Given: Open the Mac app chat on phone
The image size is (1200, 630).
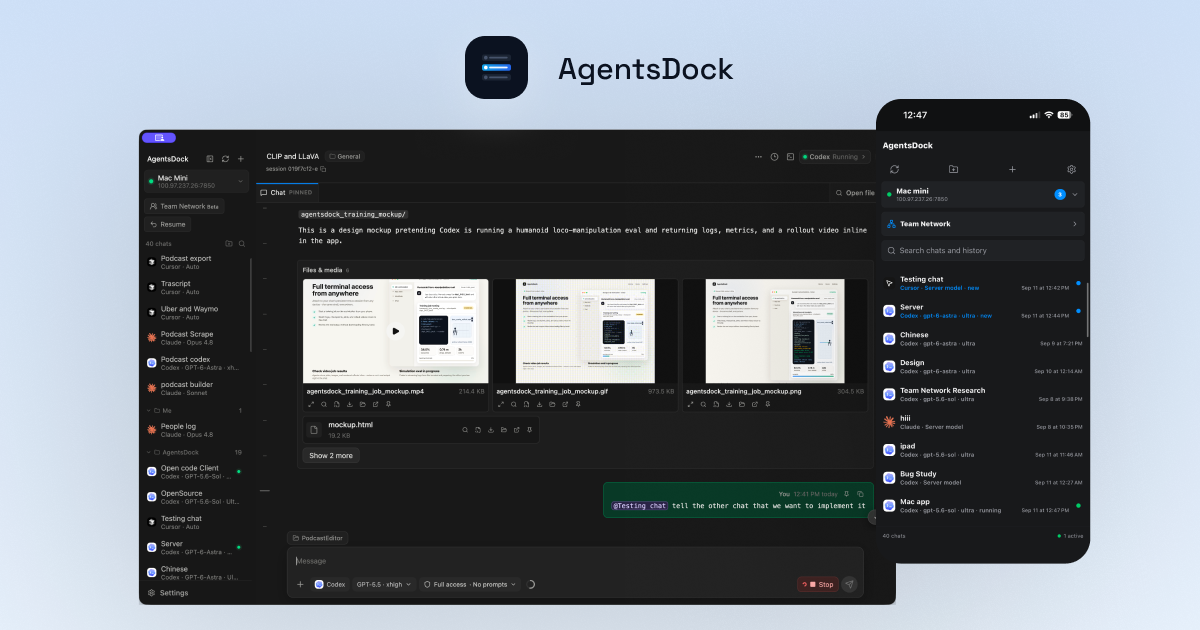Looking at the screenshot, I should tap(983, 506).
